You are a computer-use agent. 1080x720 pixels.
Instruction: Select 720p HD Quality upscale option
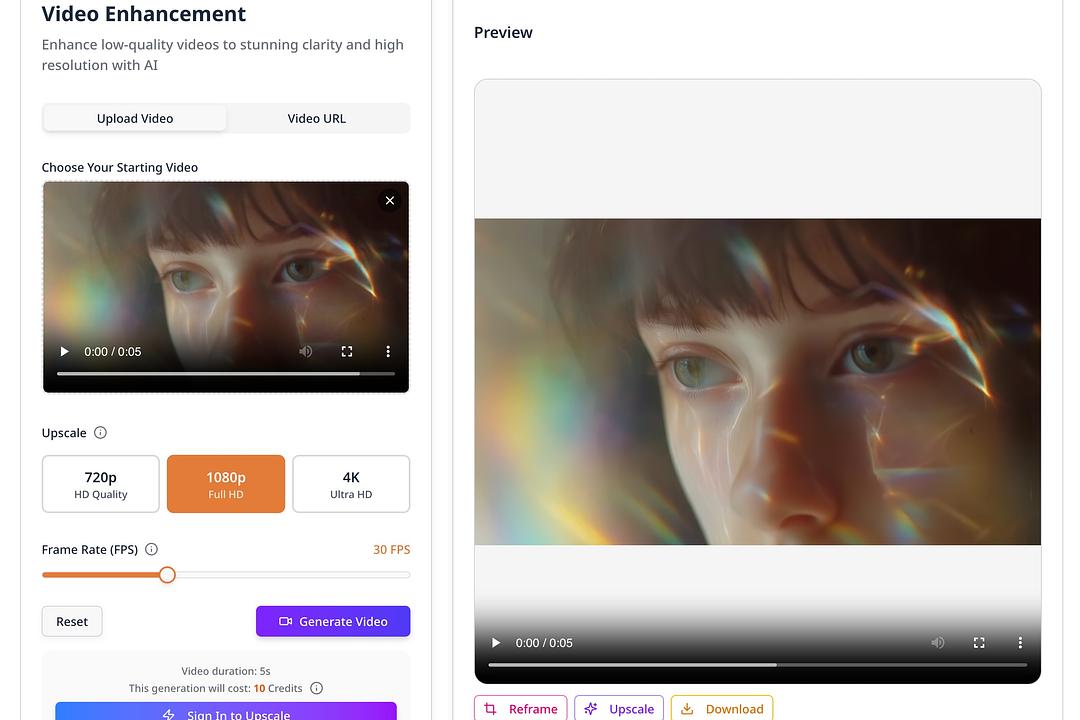(100, 483)
